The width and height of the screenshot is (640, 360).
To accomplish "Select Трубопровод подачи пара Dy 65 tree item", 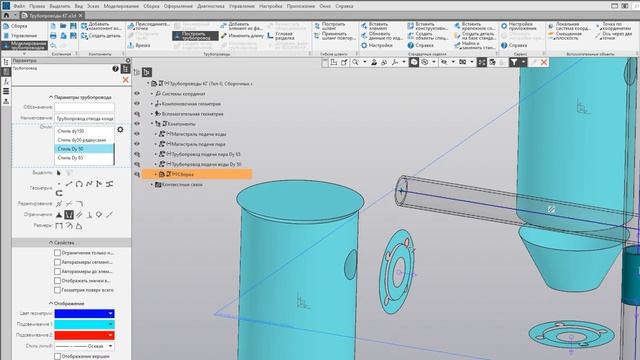I will coord(205,154).
